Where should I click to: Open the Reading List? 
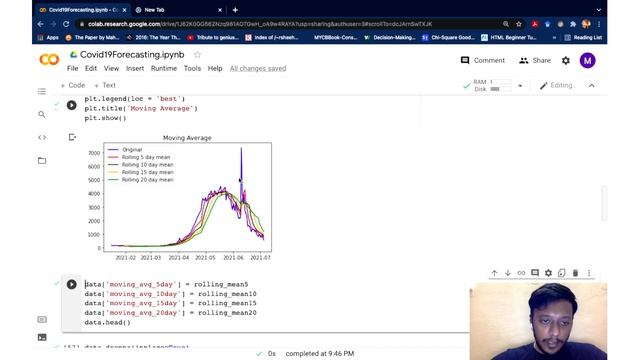[x=583, y=38]
